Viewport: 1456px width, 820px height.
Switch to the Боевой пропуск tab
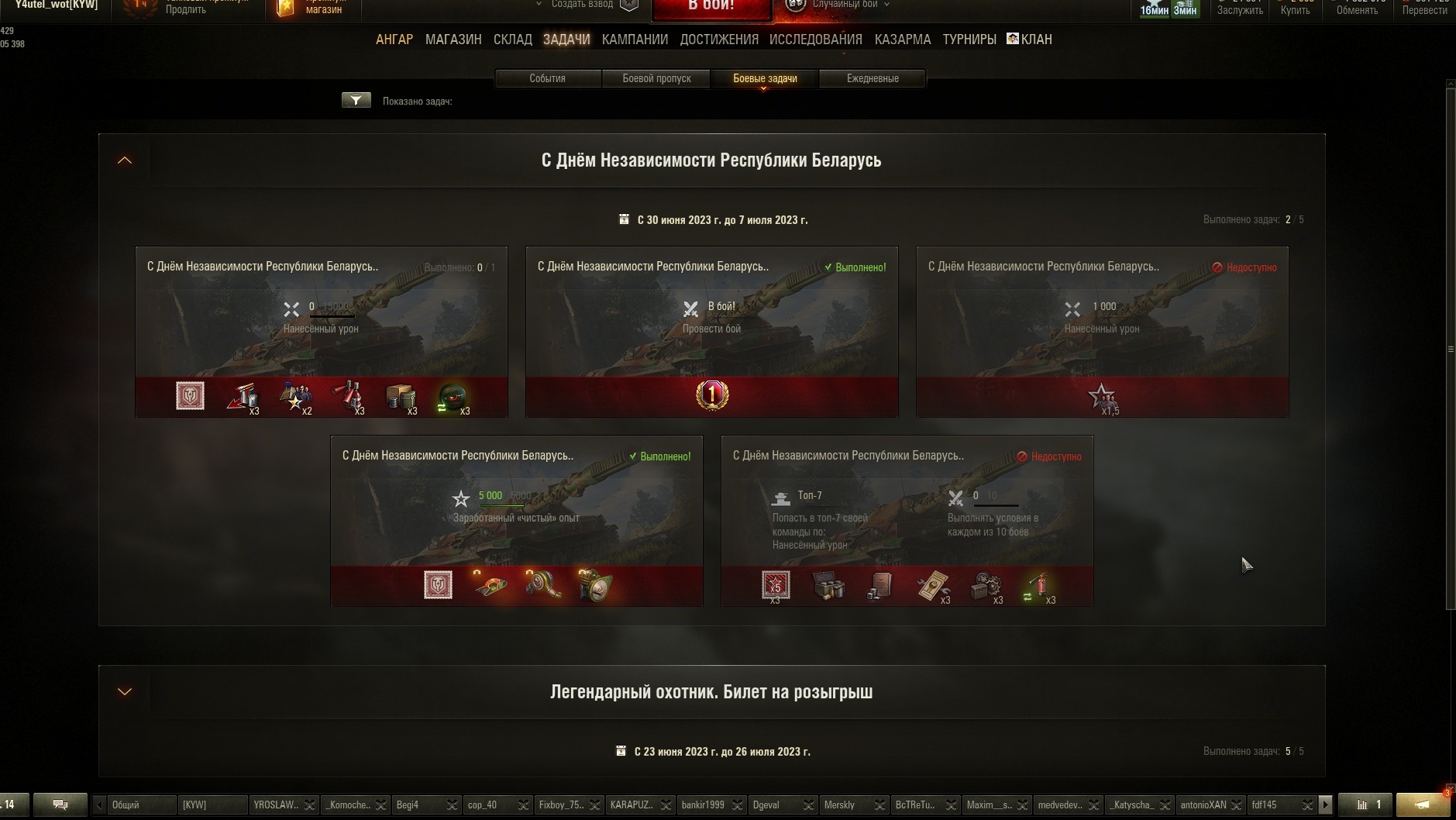click(x=656, y=78)
